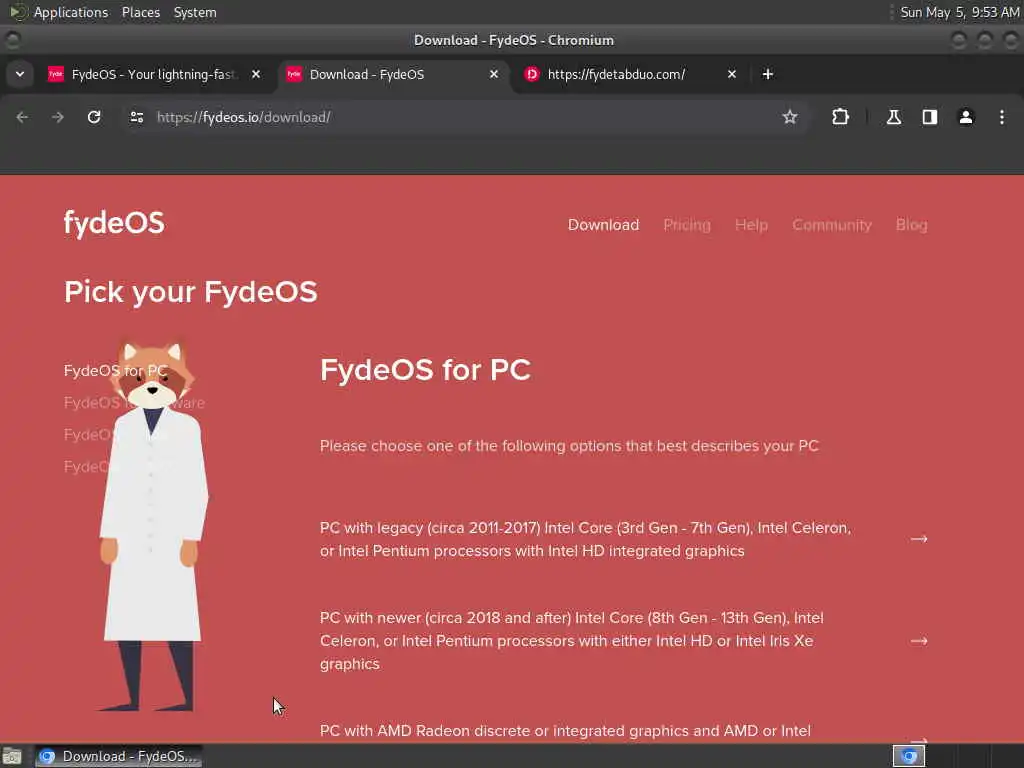Click the 'FydeOS for PC' section heading
Screen dimensions: 1024x768
(425, 370)
